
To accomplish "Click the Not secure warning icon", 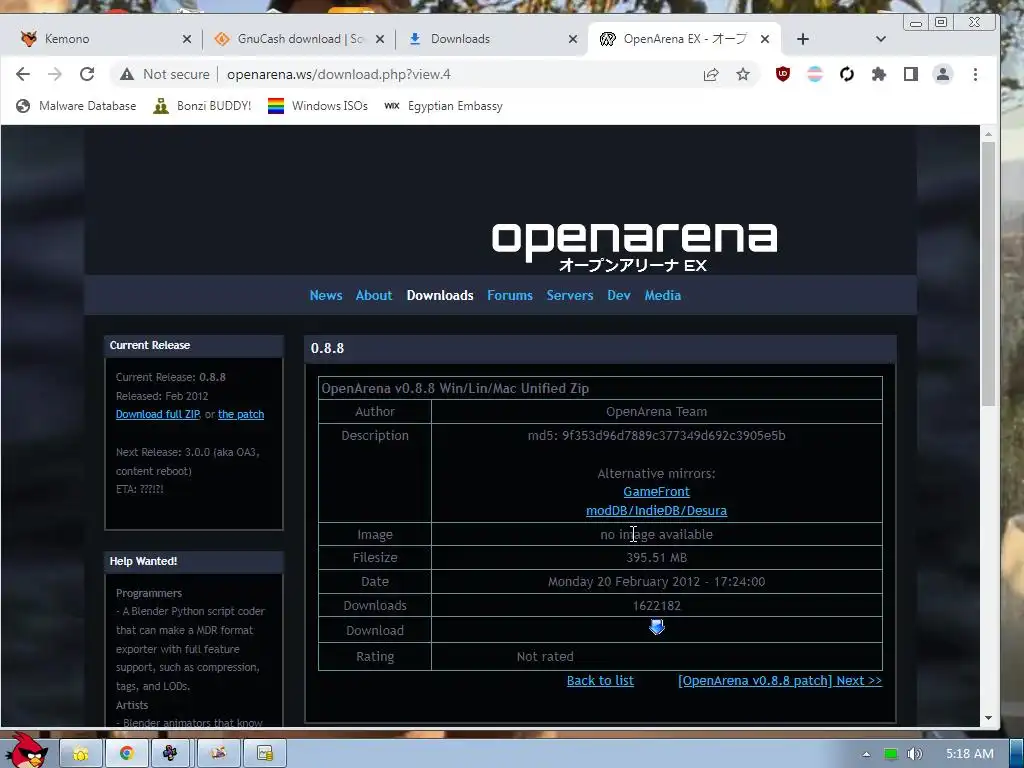I will [127, 74].
